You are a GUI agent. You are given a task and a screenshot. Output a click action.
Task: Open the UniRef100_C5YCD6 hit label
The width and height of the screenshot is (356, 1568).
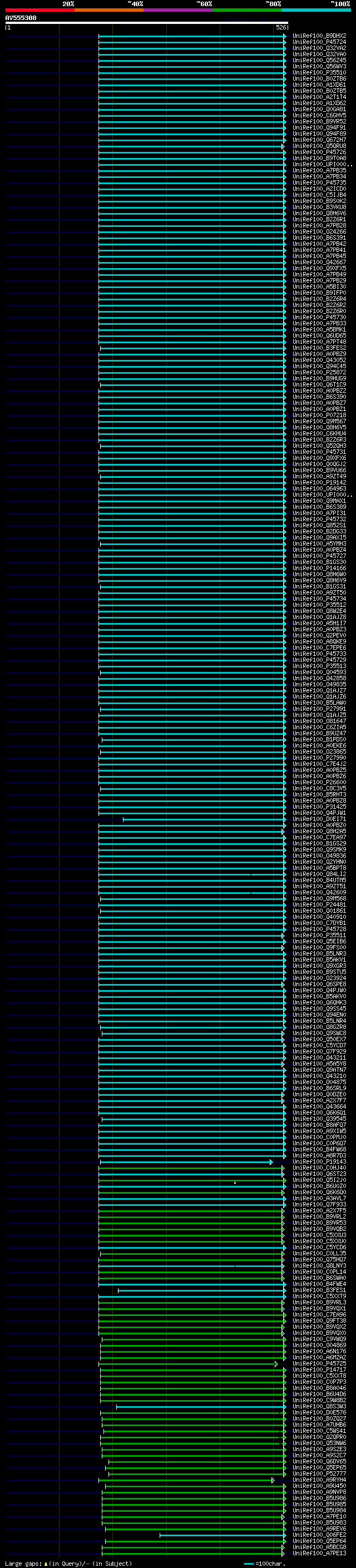(319, 1247)
